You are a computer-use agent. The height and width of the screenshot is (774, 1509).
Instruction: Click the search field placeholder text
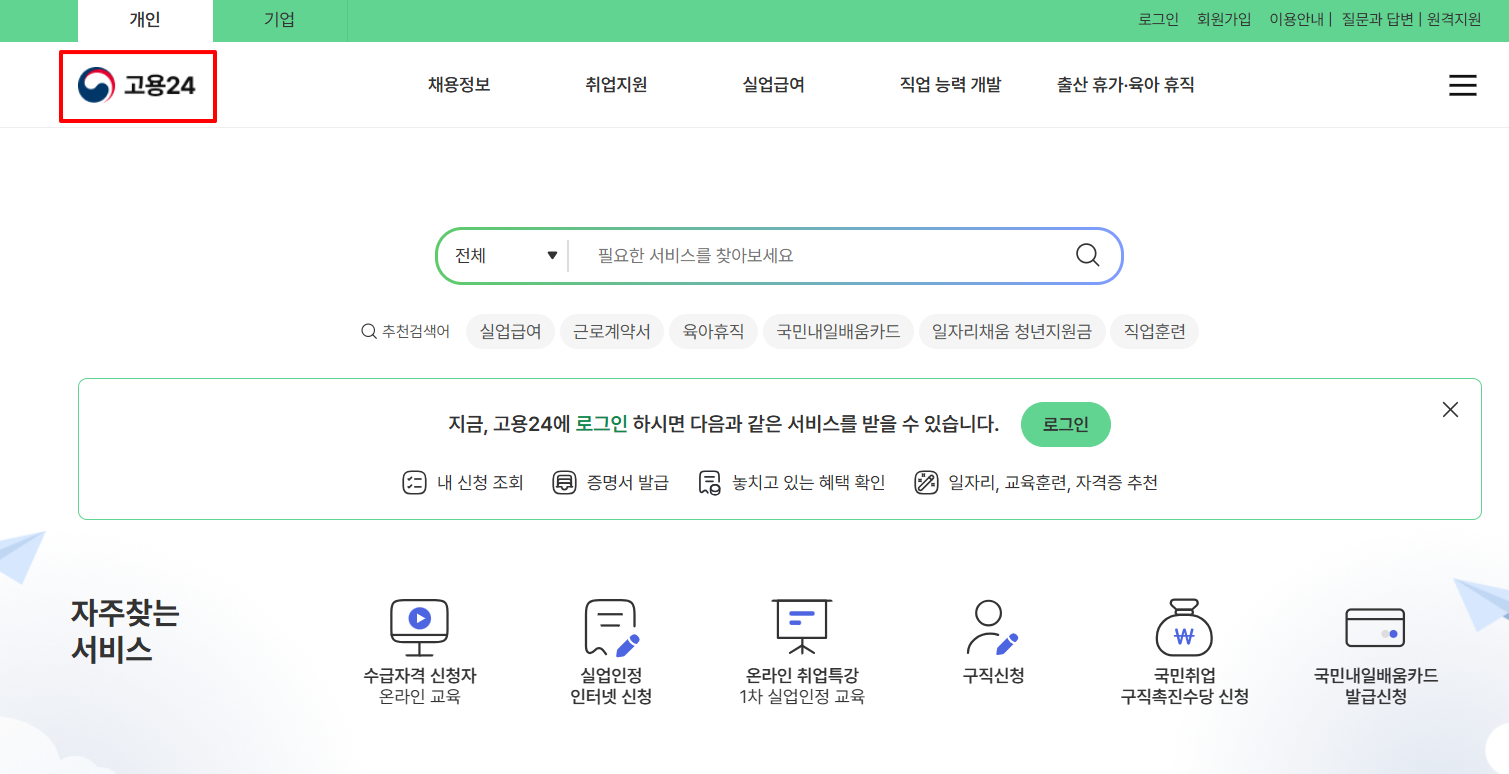coord(695,256)
